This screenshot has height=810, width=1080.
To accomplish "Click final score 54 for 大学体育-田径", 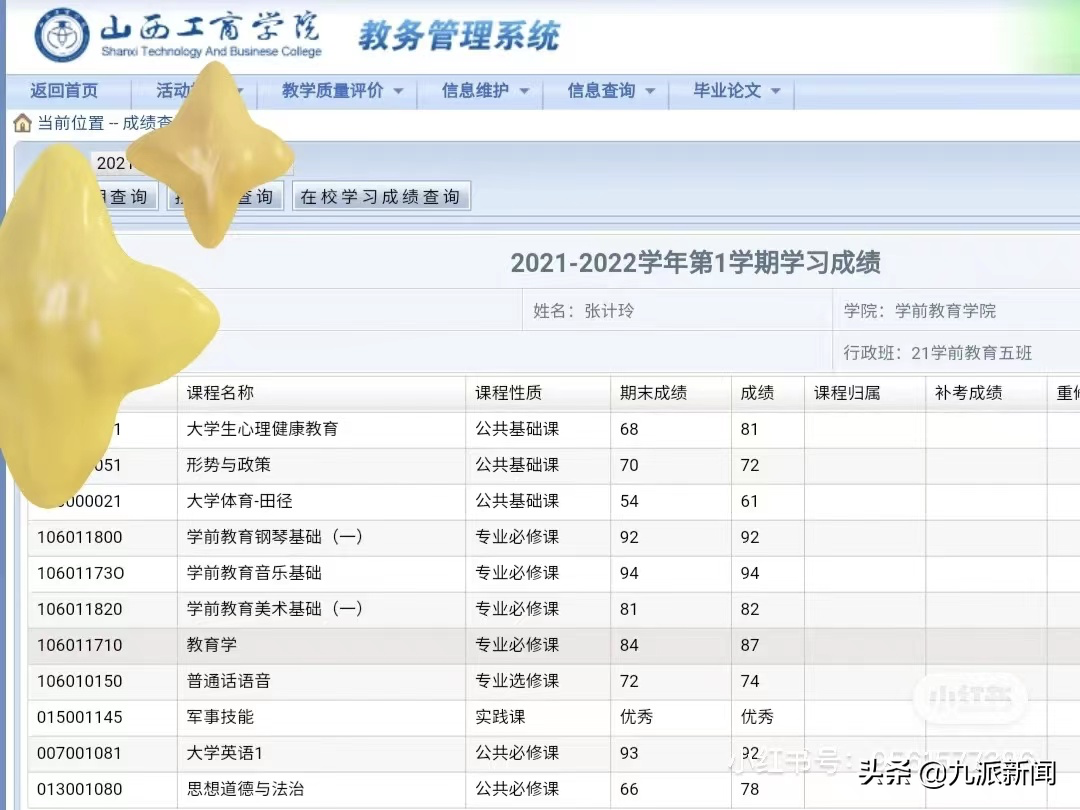I will (x=630, y=501).
